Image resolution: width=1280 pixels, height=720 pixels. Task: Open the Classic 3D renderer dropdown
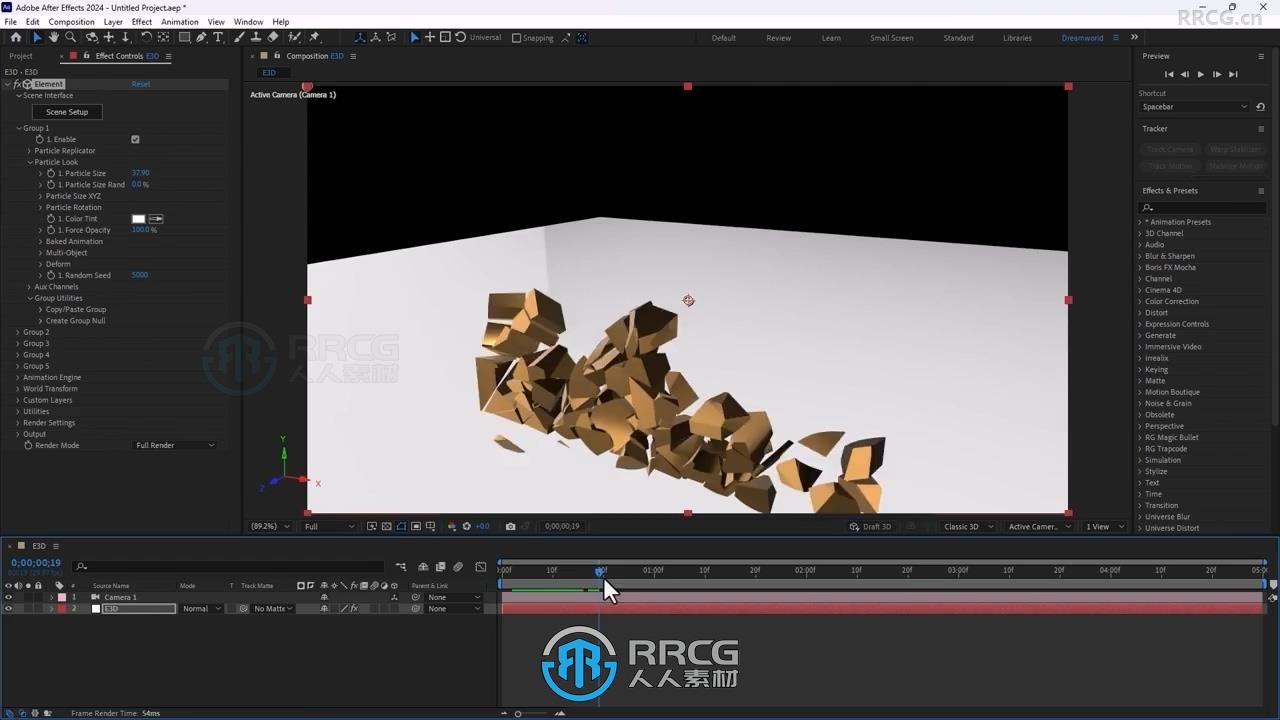point(968,526)
